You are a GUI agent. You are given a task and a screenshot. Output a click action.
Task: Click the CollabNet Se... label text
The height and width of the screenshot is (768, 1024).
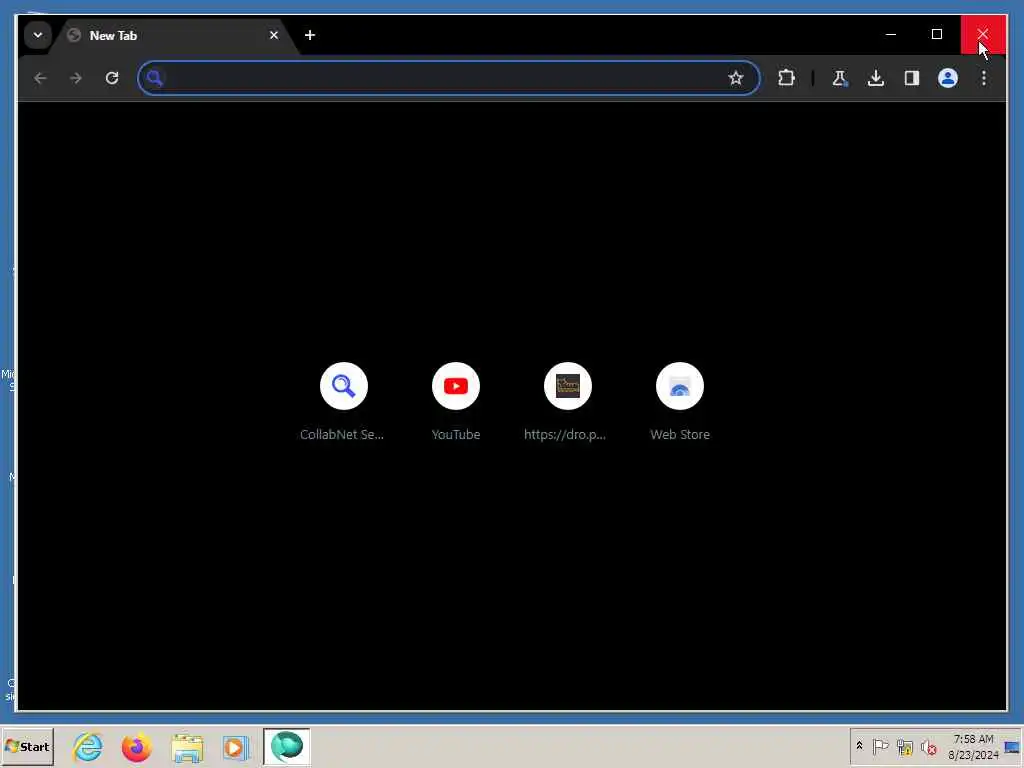pos(342,434)
